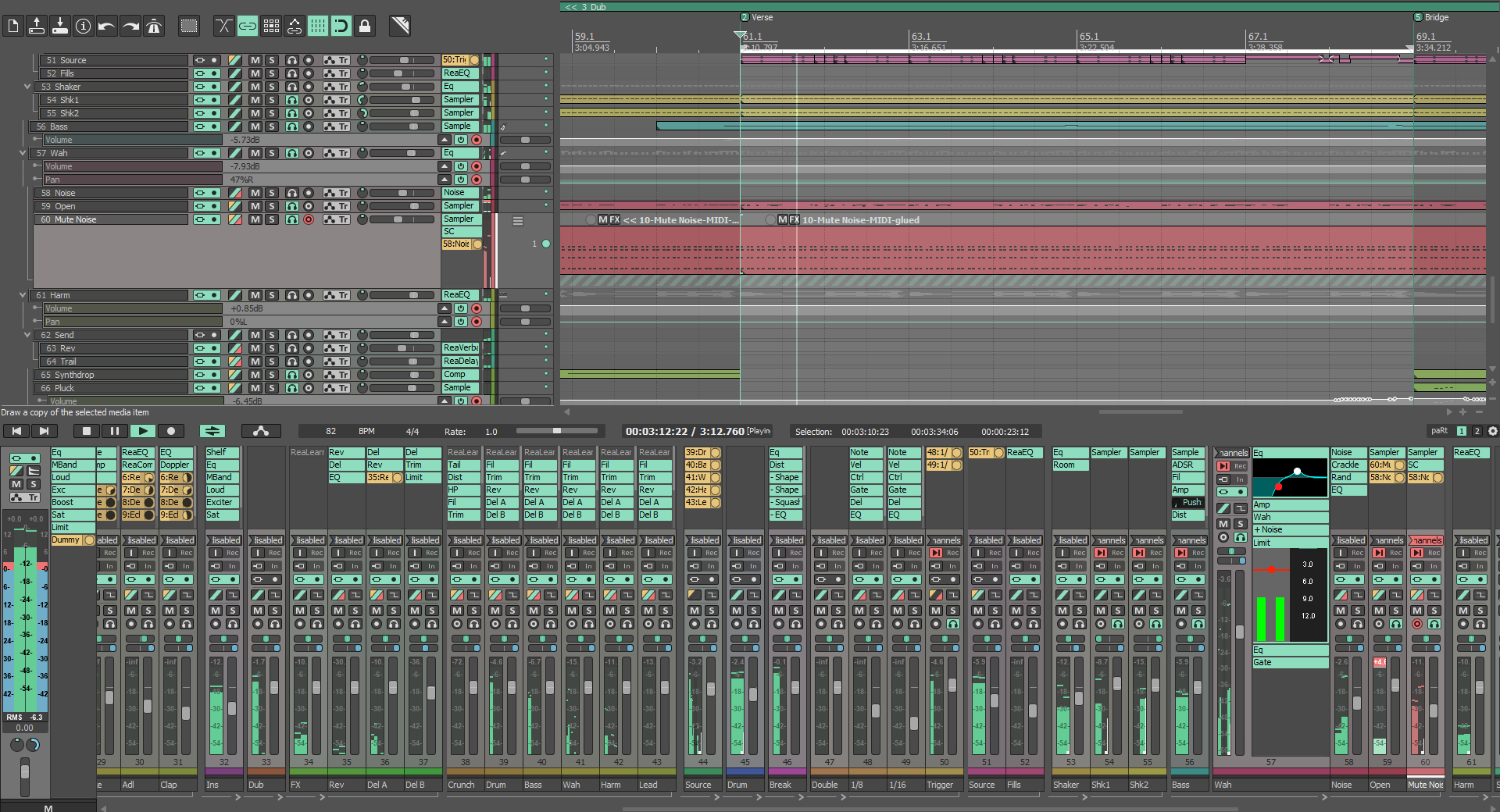Arm the Wah Pan envelope red button
The height and width of the screenshot is (812, 1500).
pos(477,180)
